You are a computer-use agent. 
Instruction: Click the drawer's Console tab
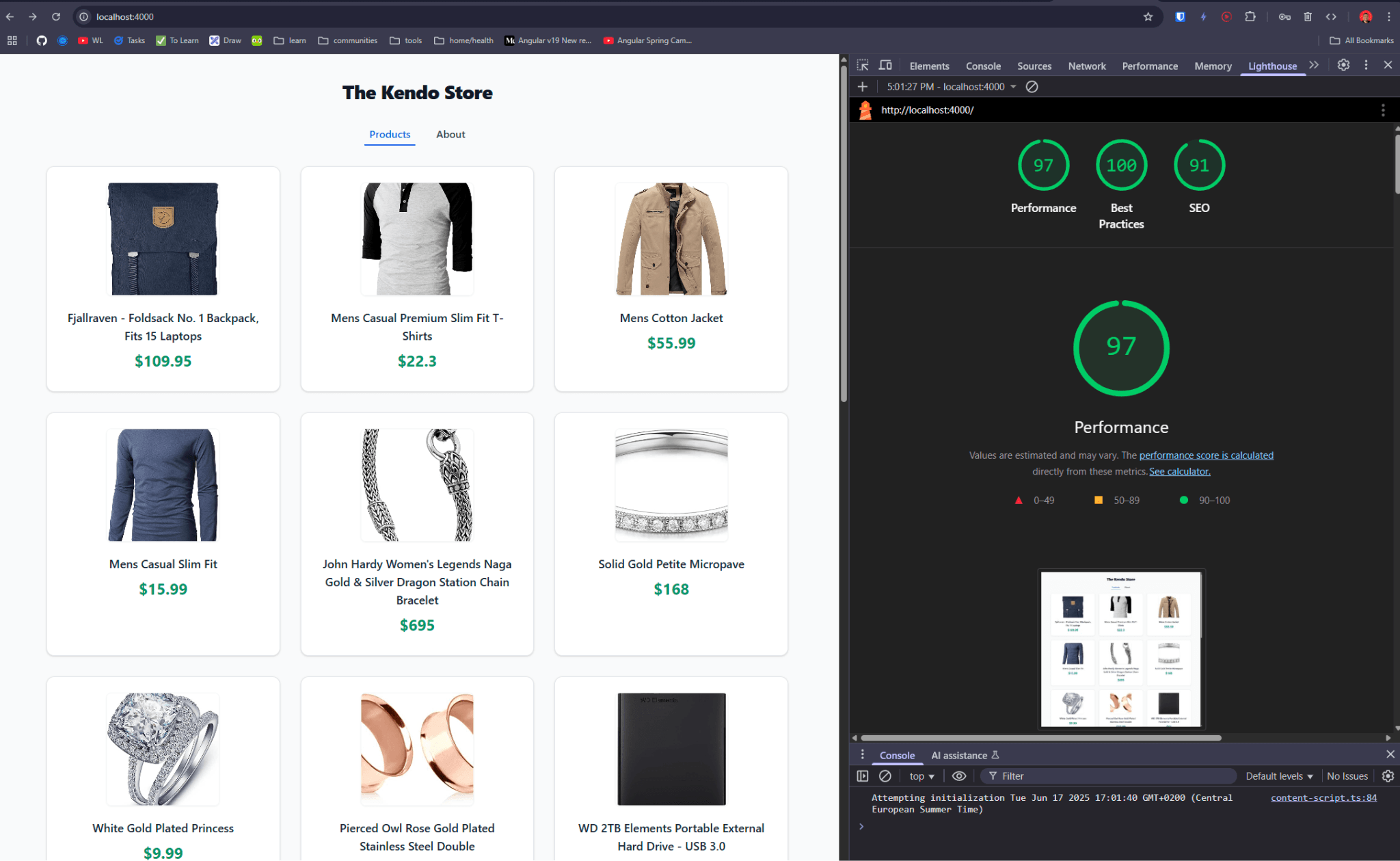pyautogui.click(x=897, y=756)
